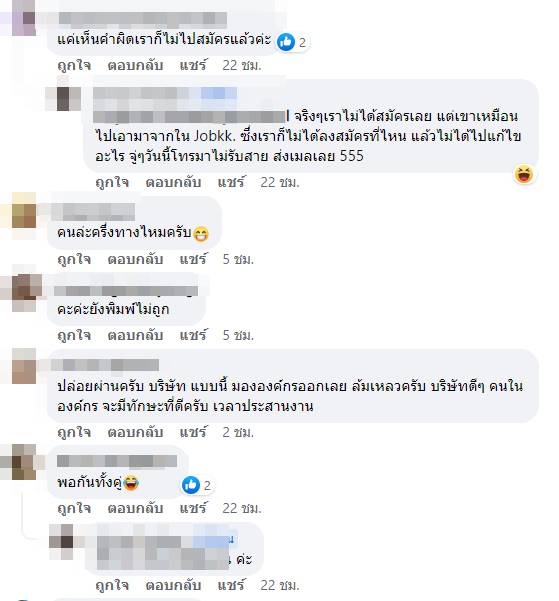Reply to the comment คนละครึ่งทางไหมครับ
559x601 pixels.
[x=135, y=259]
